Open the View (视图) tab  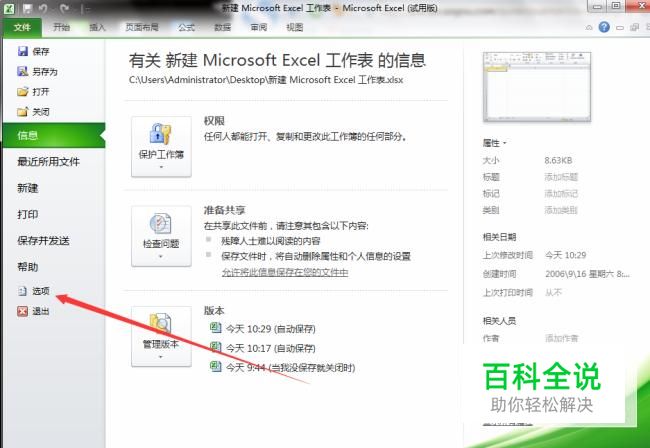point(295,27)
